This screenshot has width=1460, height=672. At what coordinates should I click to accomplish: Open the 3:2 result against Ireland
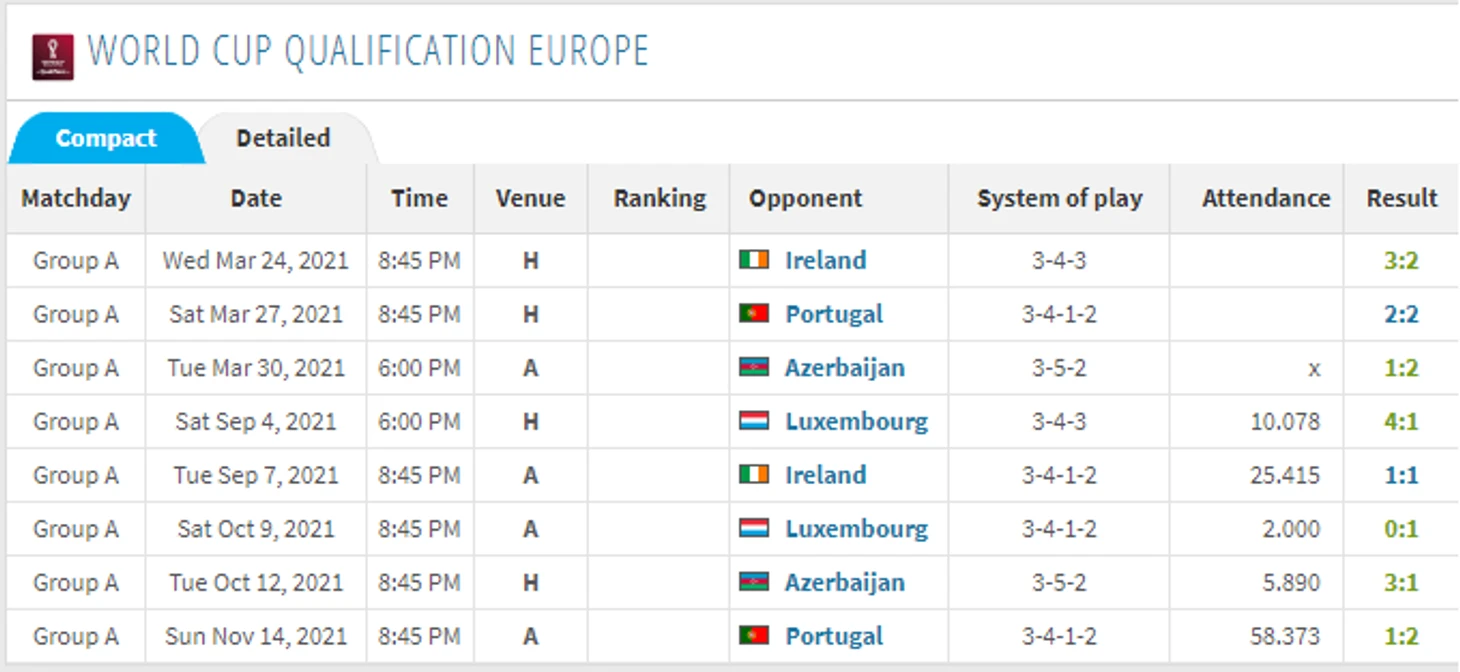tap(1401, 260)
